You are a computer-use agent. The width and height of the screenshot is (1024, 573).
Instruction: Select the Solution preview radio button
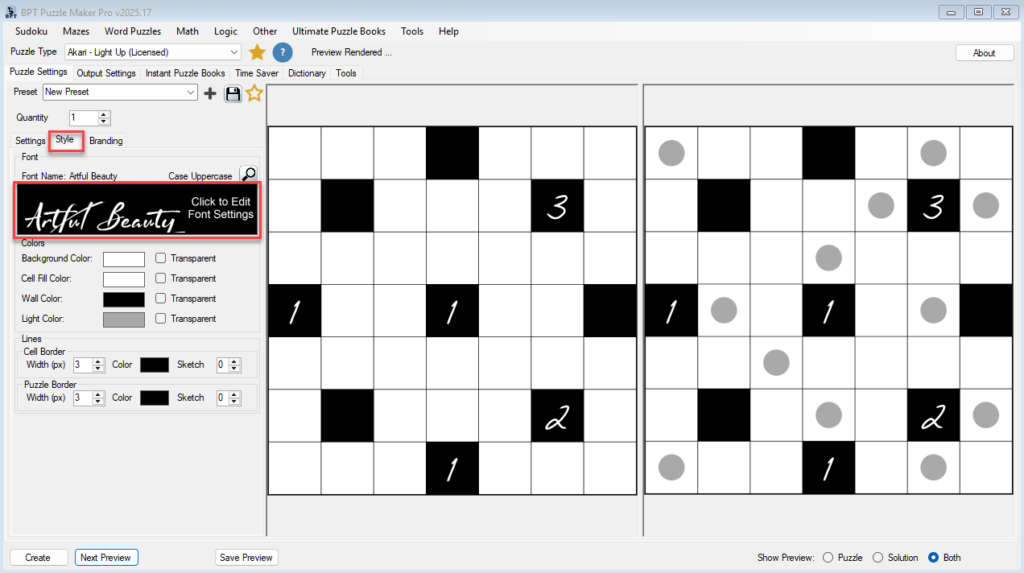(878, 557)
